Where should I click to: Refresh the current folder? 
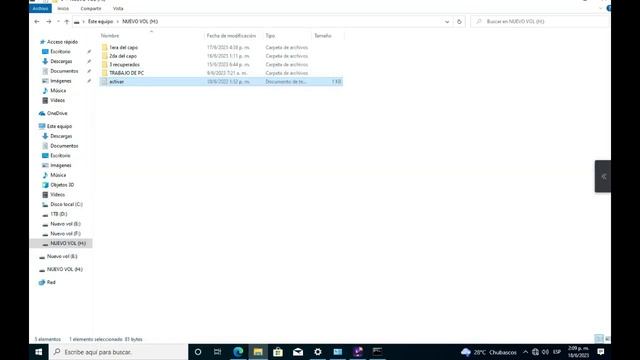[459, 22]
